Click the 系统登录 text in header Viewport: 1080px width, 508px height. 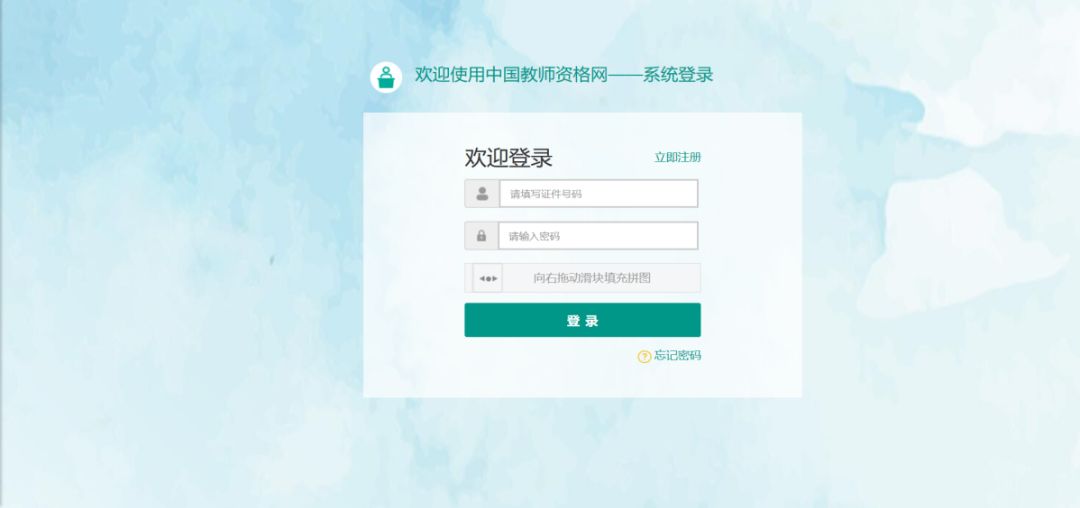678,75
